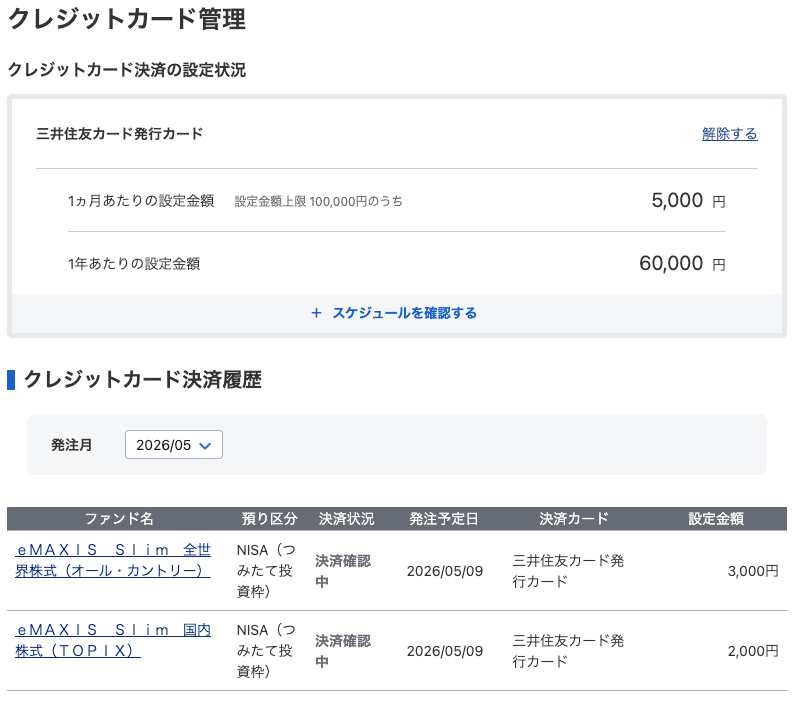This screenshot has width=792, height=704.
Task: Open eMAXIS Slim 国内株式 TOPIX link
Action: [113, 640]
